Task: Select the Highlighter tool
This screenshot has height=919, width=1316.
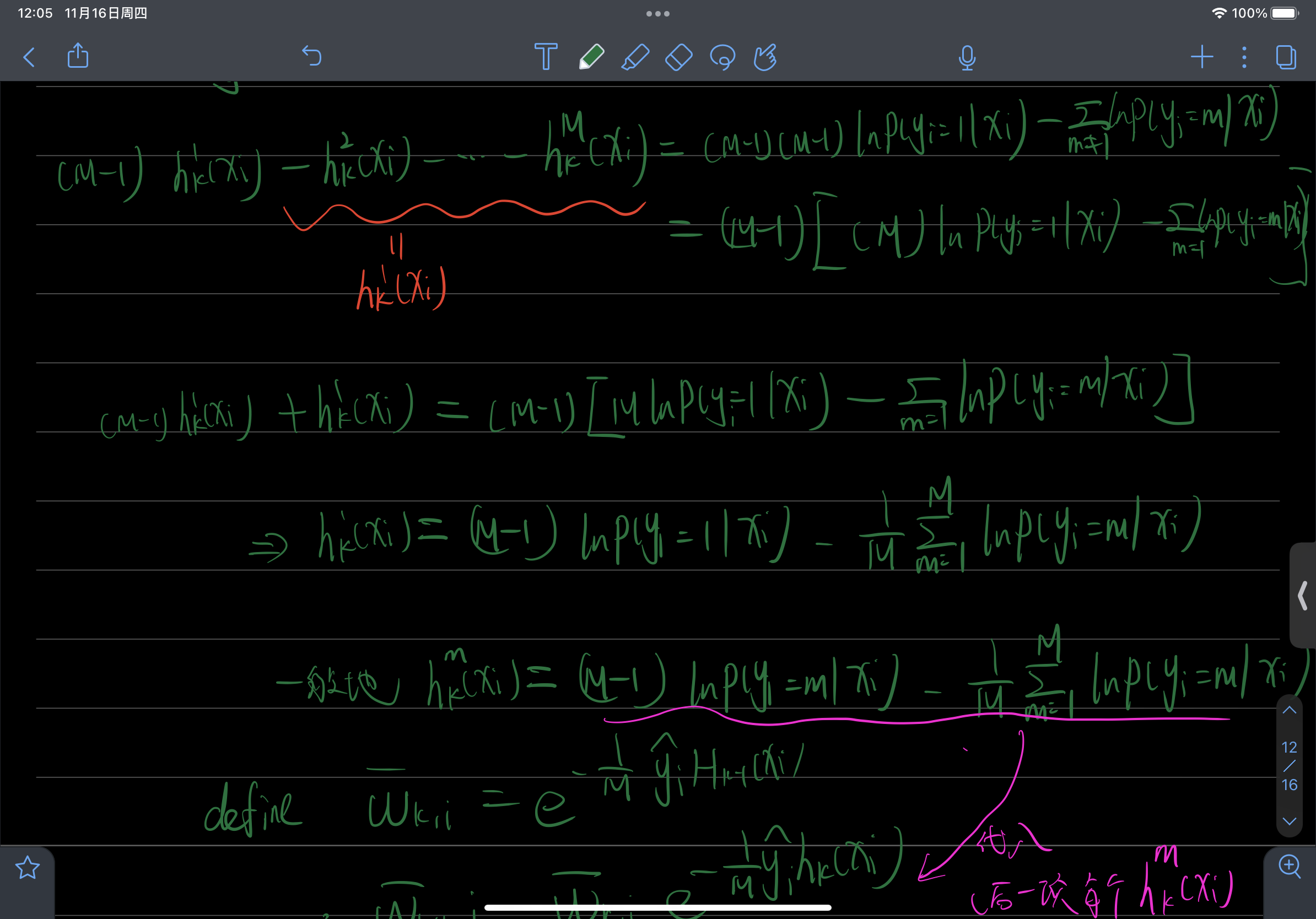Action: click(x=635, y=57)
